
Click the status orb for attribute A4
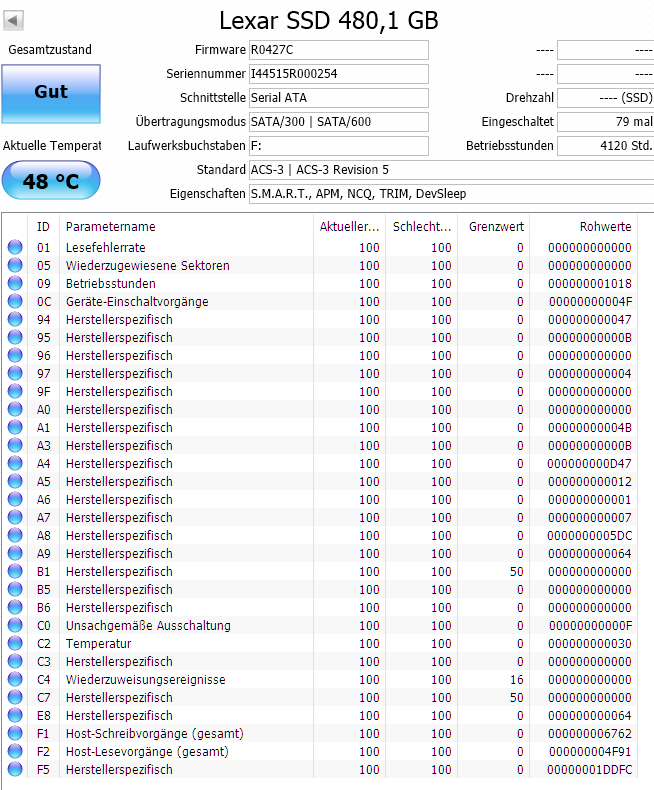[x=15, y=463]
